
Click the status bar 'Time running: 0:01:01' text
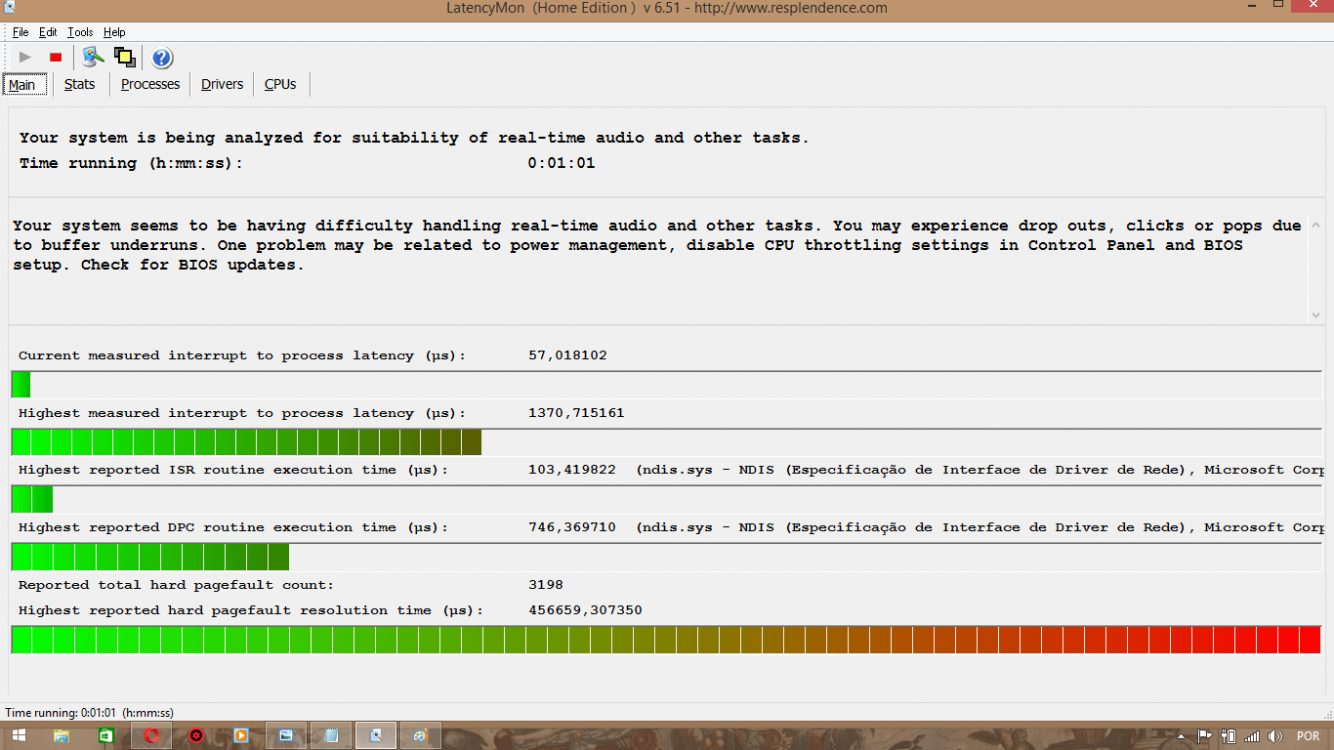(x=89, y=713)
